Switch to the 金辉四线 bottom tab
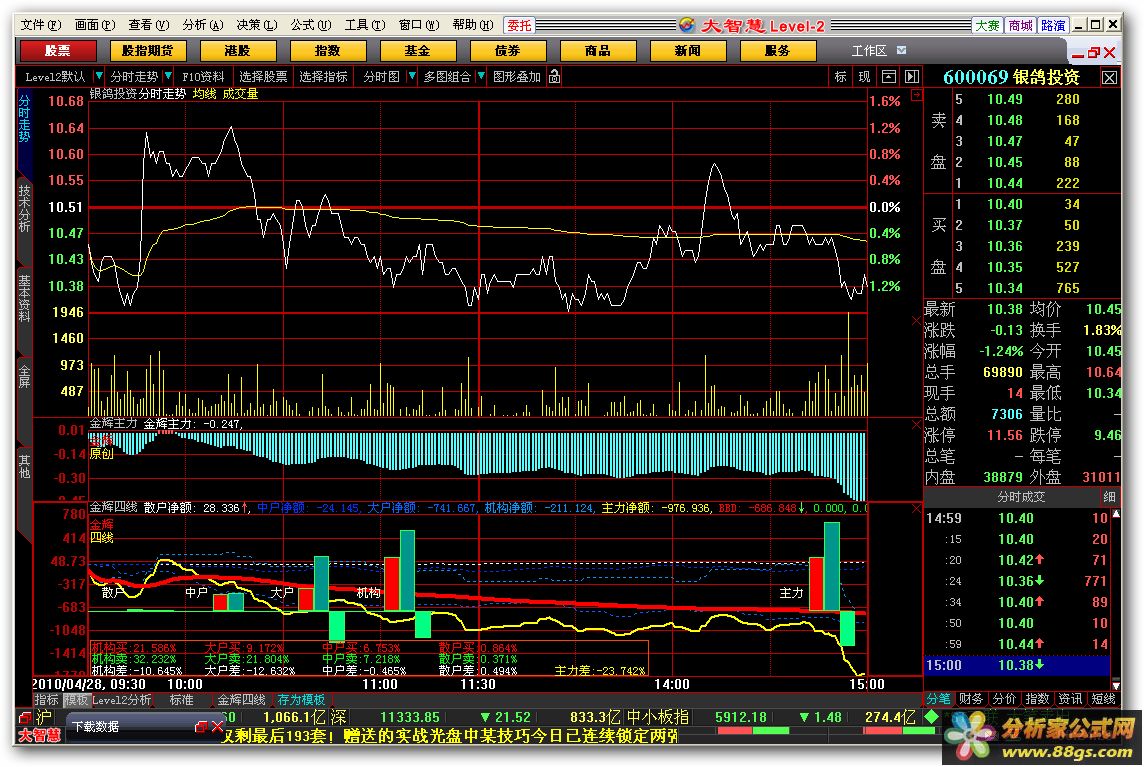This screenshot has height=767, width=1144. pyautogui.click(x=242, y=700)
